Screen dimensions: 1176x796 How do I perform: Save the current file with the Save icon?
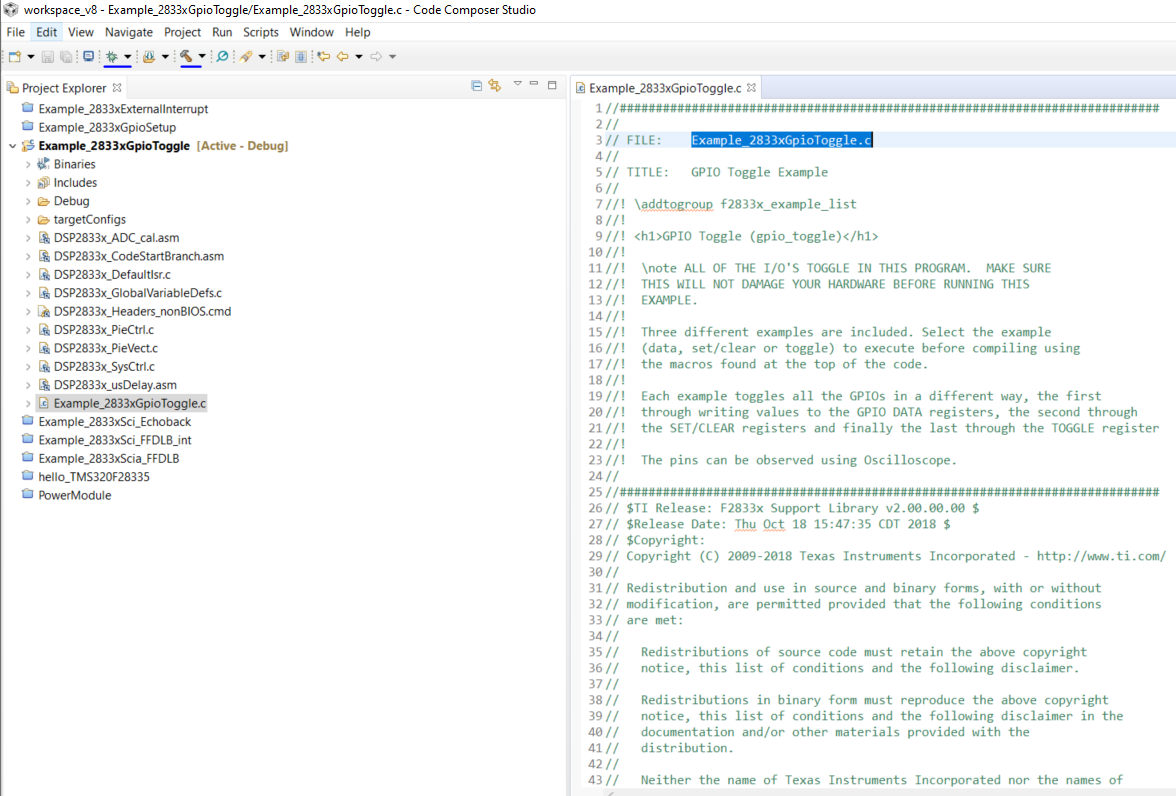[47, 56]
